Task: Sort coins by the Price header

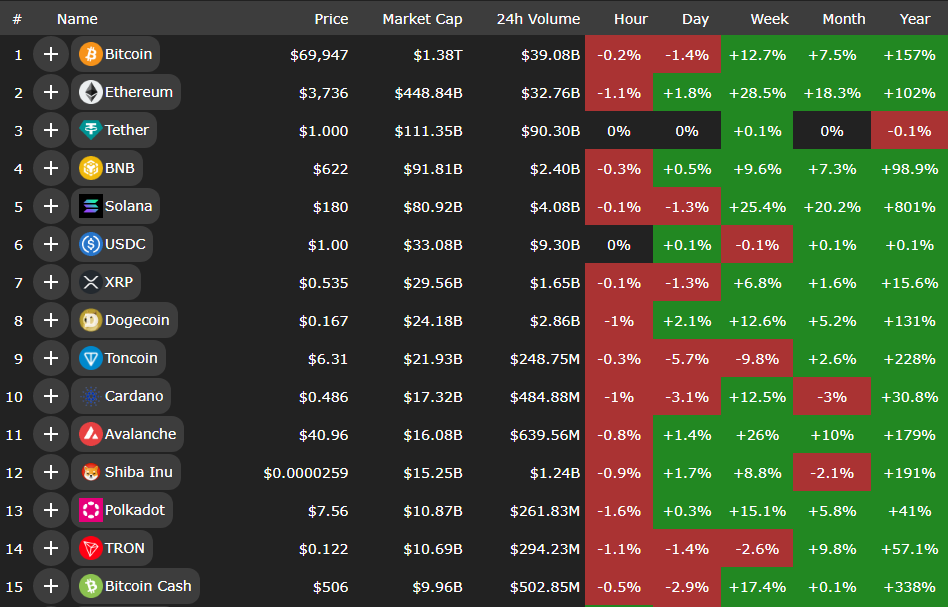Action: coord(331,19)
